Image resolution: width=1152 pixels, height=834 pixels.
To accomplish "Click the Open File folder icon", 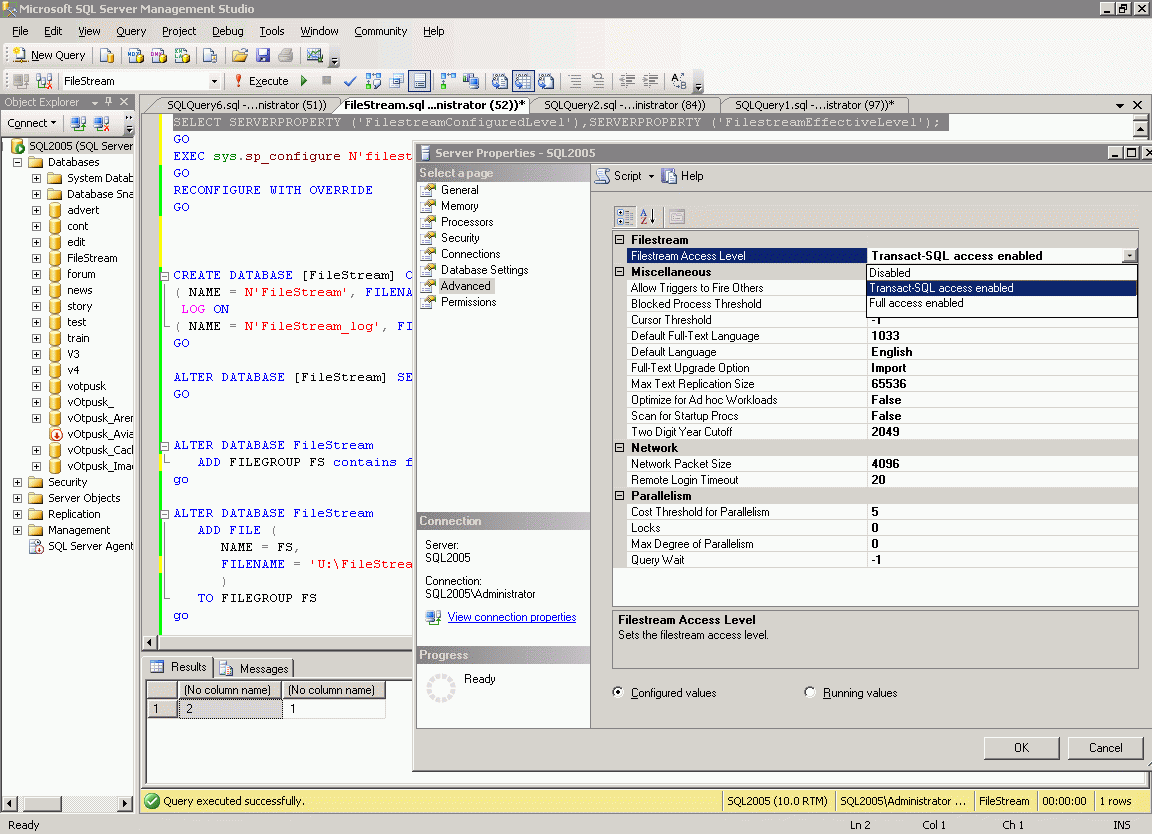I will (239, 56).
